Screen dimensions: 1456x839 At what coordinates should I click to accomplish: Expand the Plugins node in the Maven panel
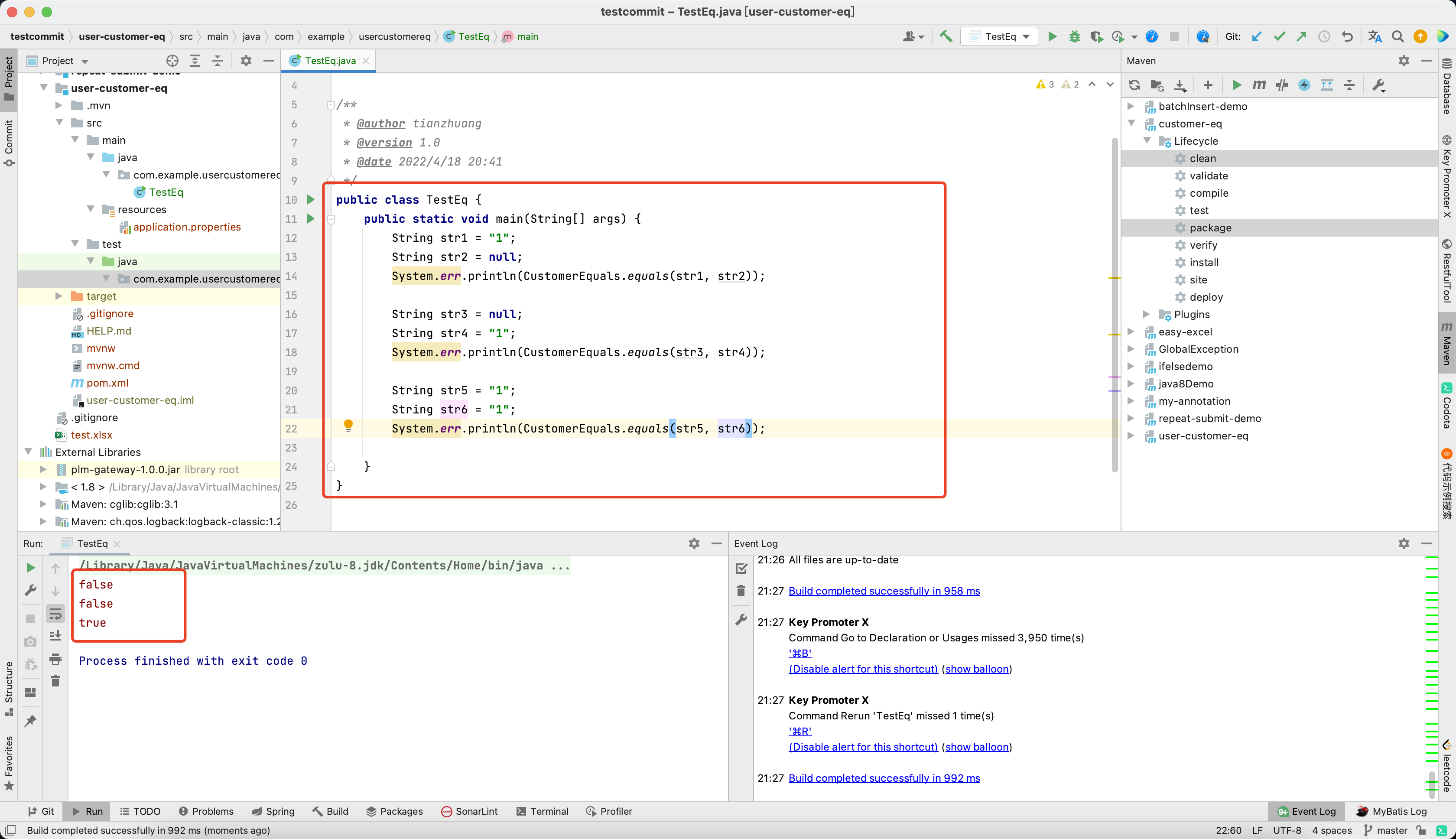point(1146,314)
